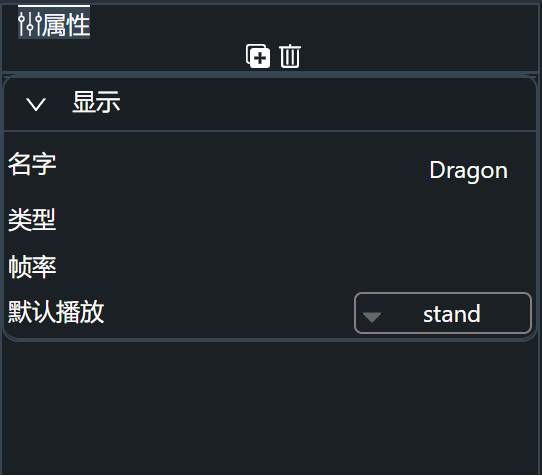Screen dimensions: 542x476
Task: Click the 默认播放 property label
Action: (x=56, y=312)
